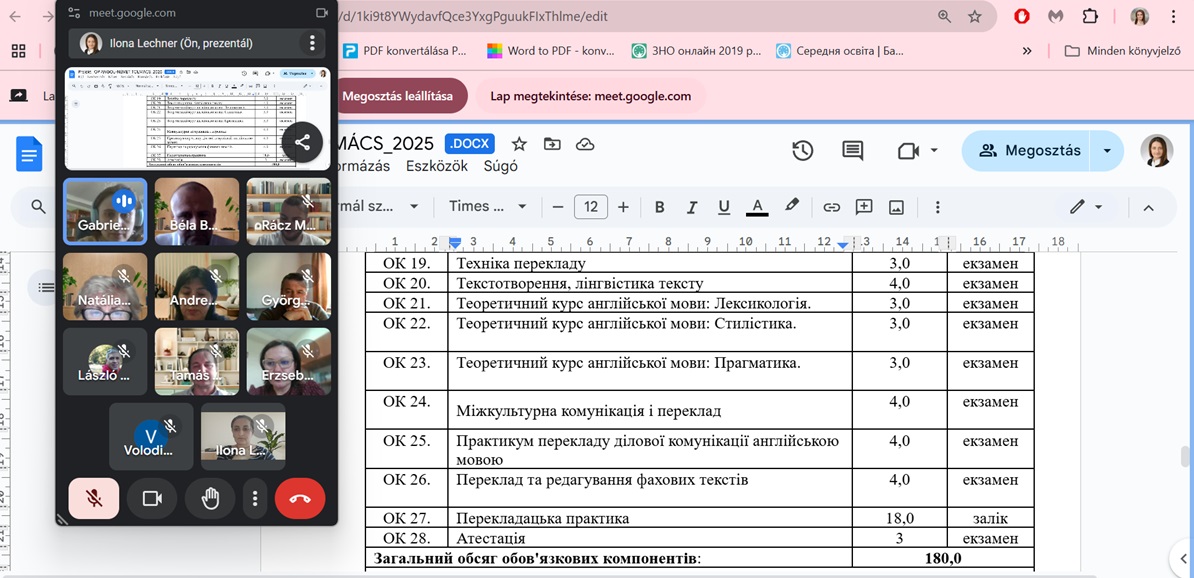Unmute microphone in Meet panel
Image resolution: width=1194 pixels, height=578 pixels.
pyautogui.click(x=94, y=498)
